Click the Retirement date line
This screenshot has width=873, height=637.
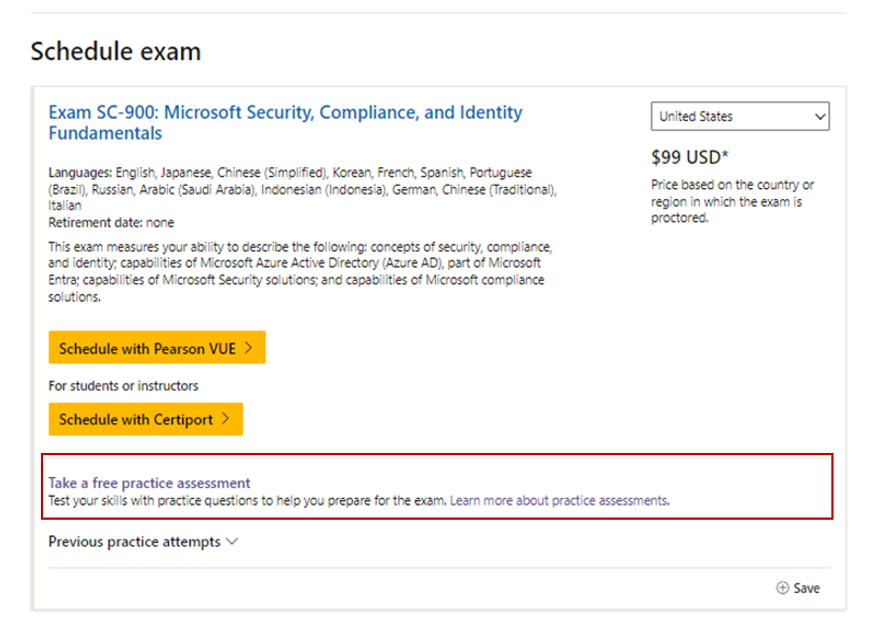coord(111,223)
